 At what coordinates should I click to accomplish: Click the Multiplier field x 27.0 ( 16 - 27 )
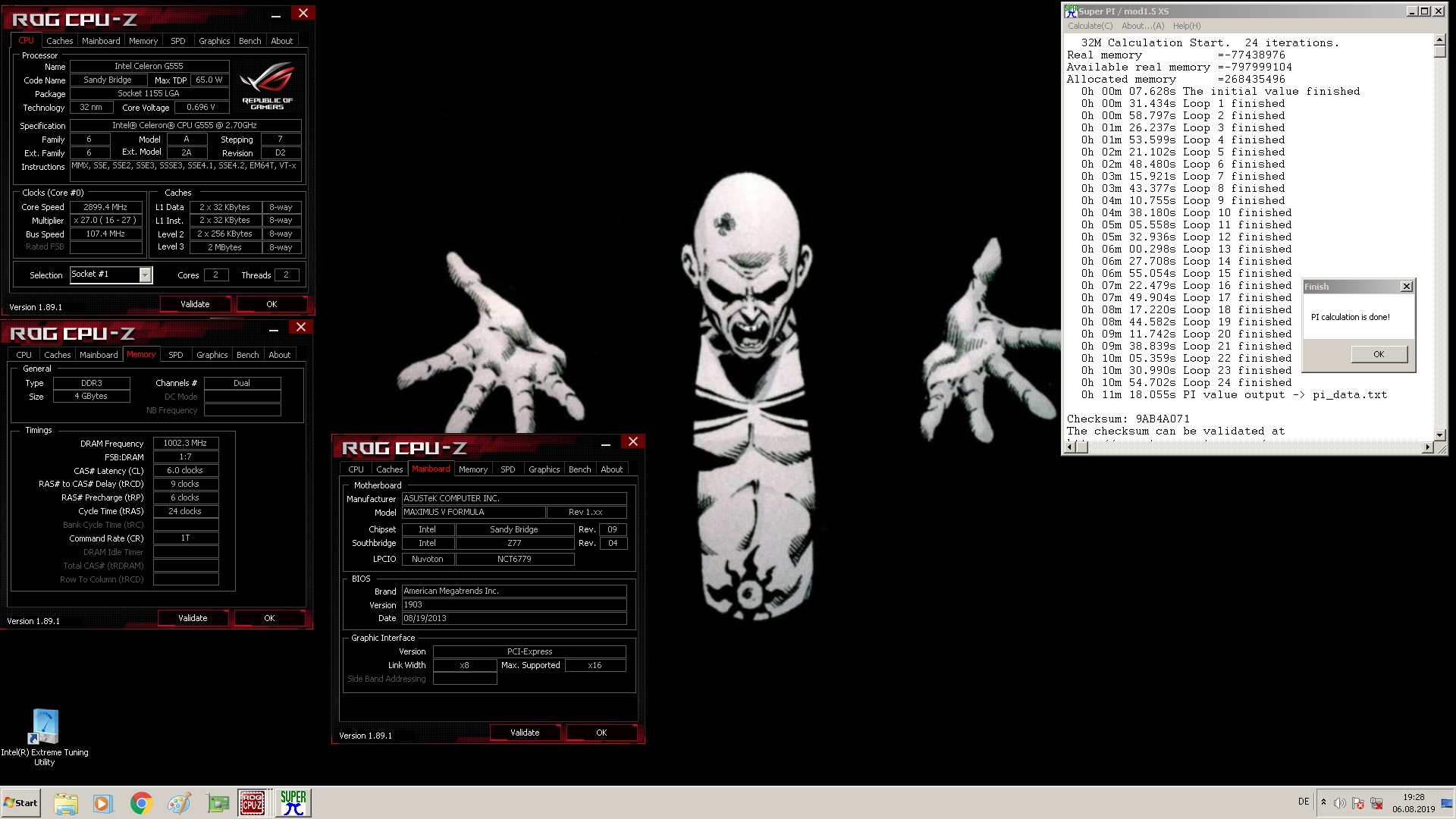106,221
